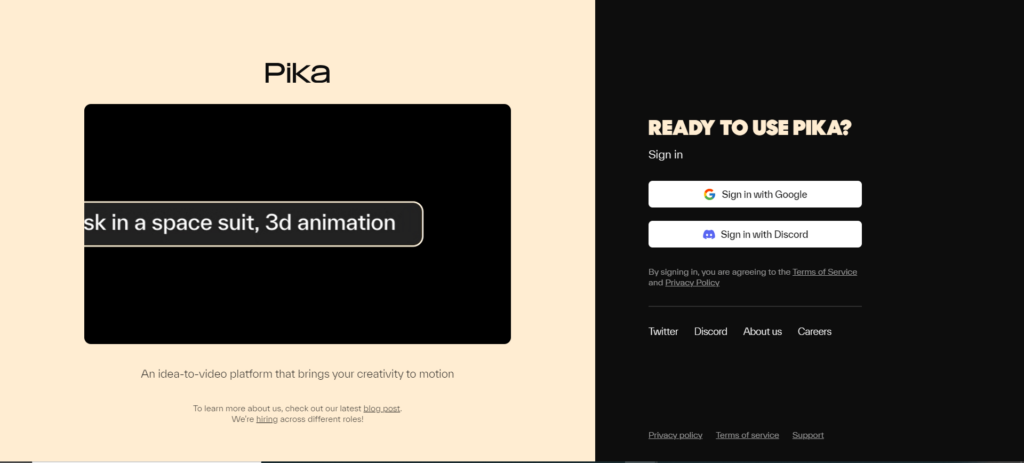Read the latest blog post link
The width and height of the screenshot is (1024, 463).
click(x=381, y=408)
